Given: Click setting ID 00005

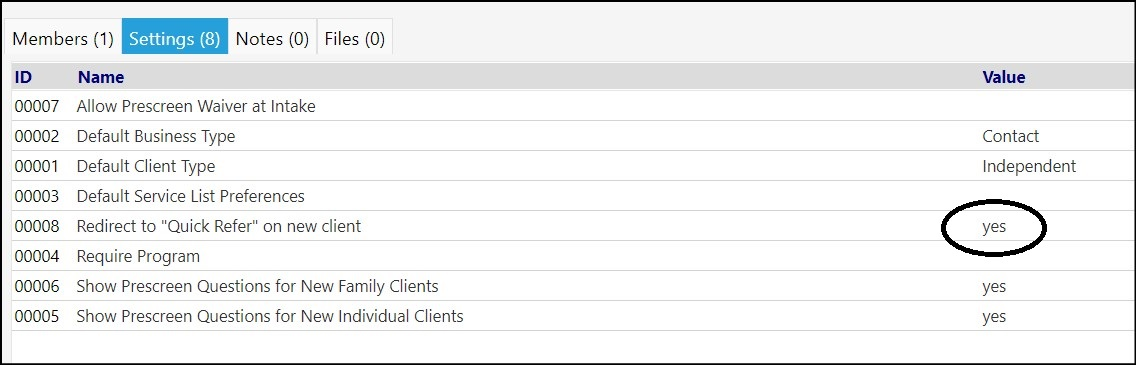Looking at the screenshot, I should coord(37,316).
